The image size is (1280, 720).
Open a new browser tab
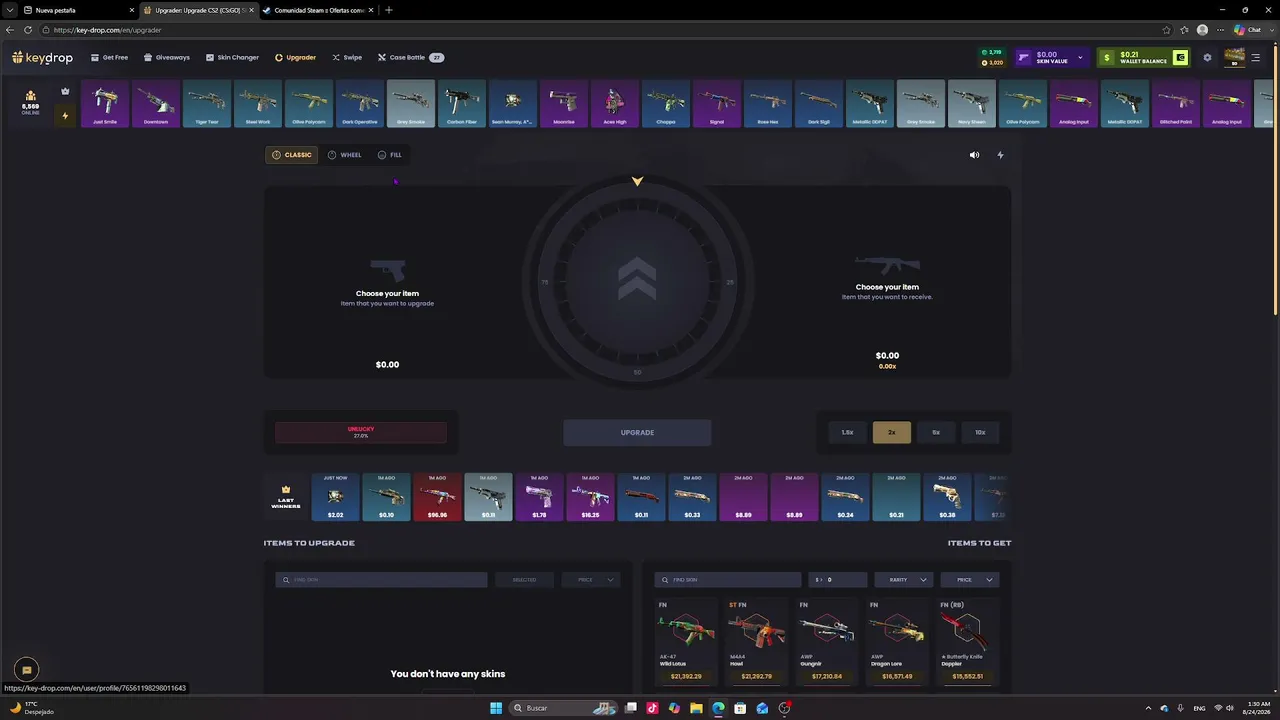(389, 10)
